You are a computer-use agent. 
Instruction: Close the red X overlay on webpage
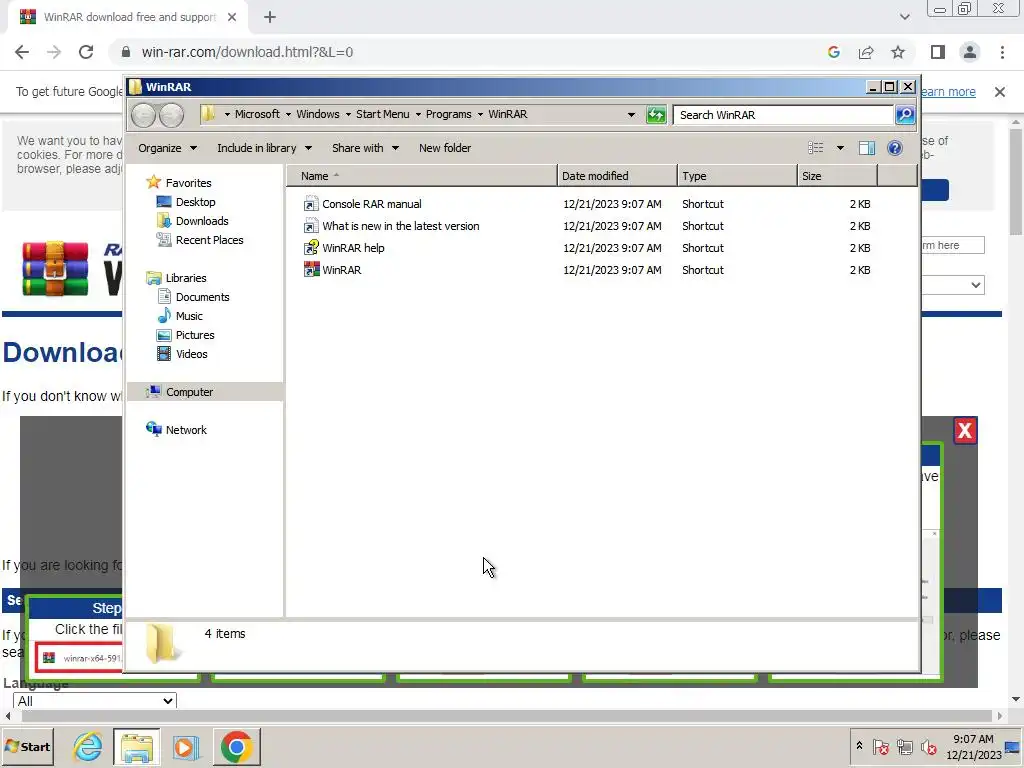[965, 430]
